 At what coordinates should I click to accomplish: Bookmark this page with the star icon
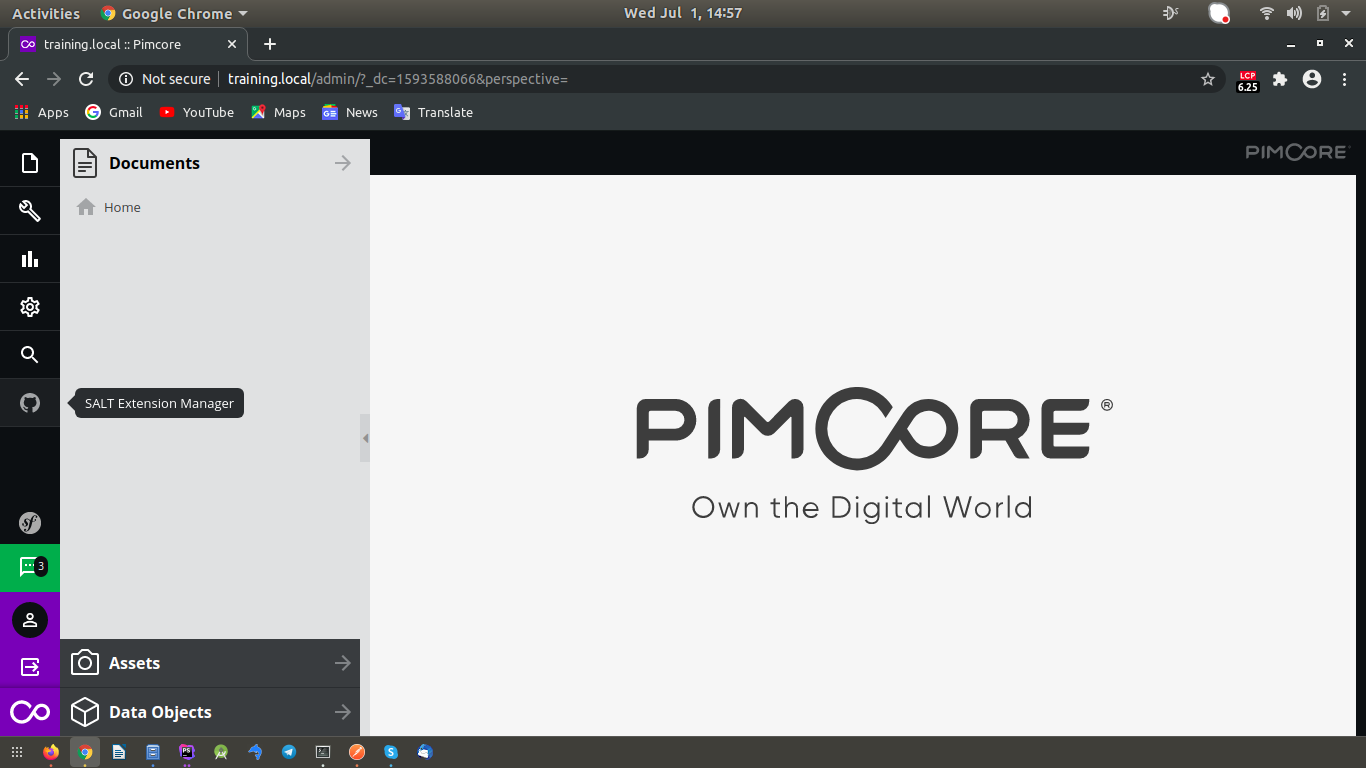point(1207,79)
